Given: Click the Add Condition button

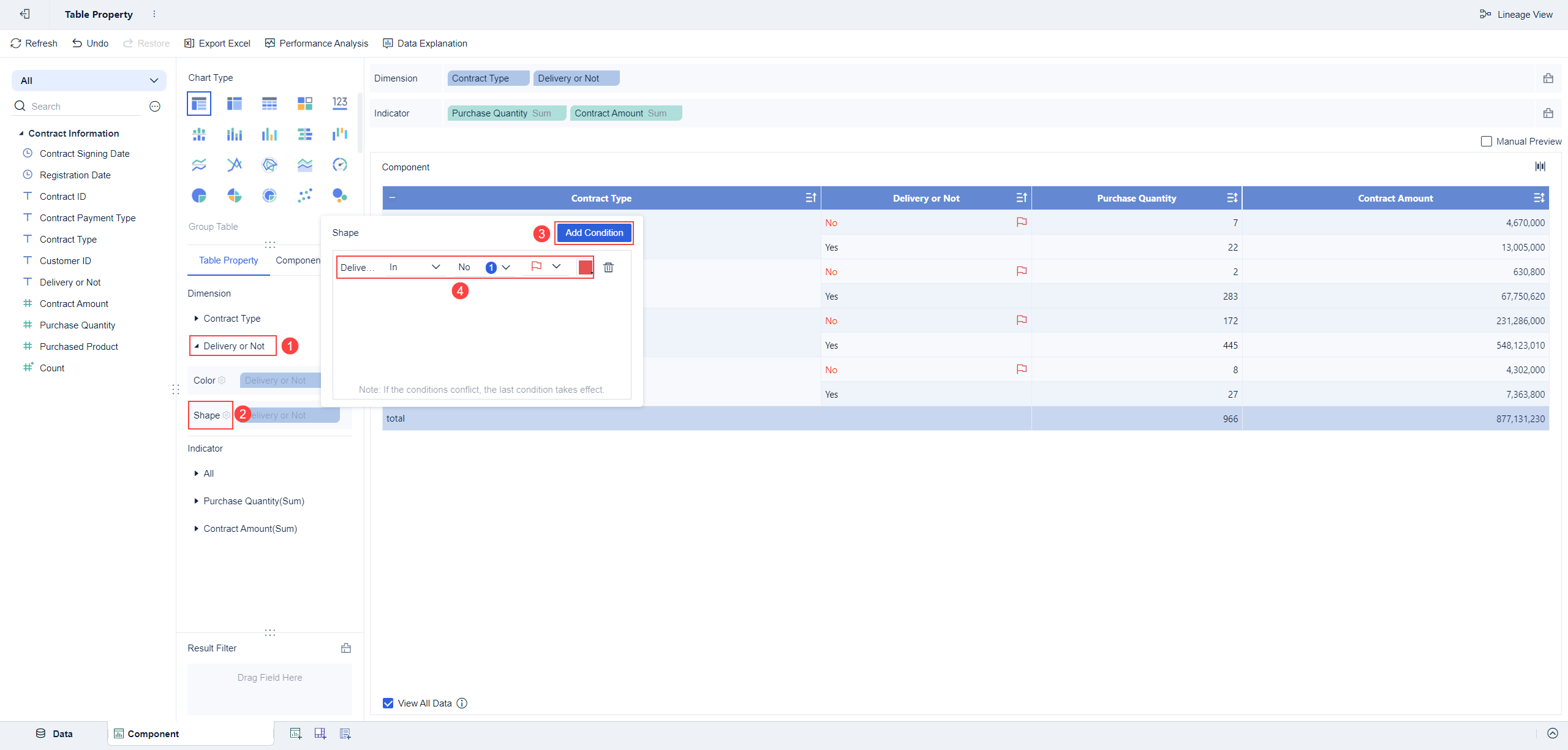Looking at the screenshot, I should coord(594,233).
